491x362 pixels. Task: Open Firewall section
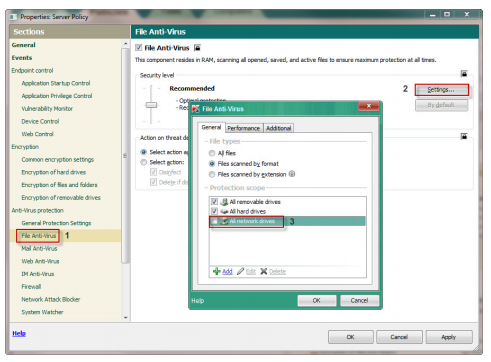coord(31,286)
